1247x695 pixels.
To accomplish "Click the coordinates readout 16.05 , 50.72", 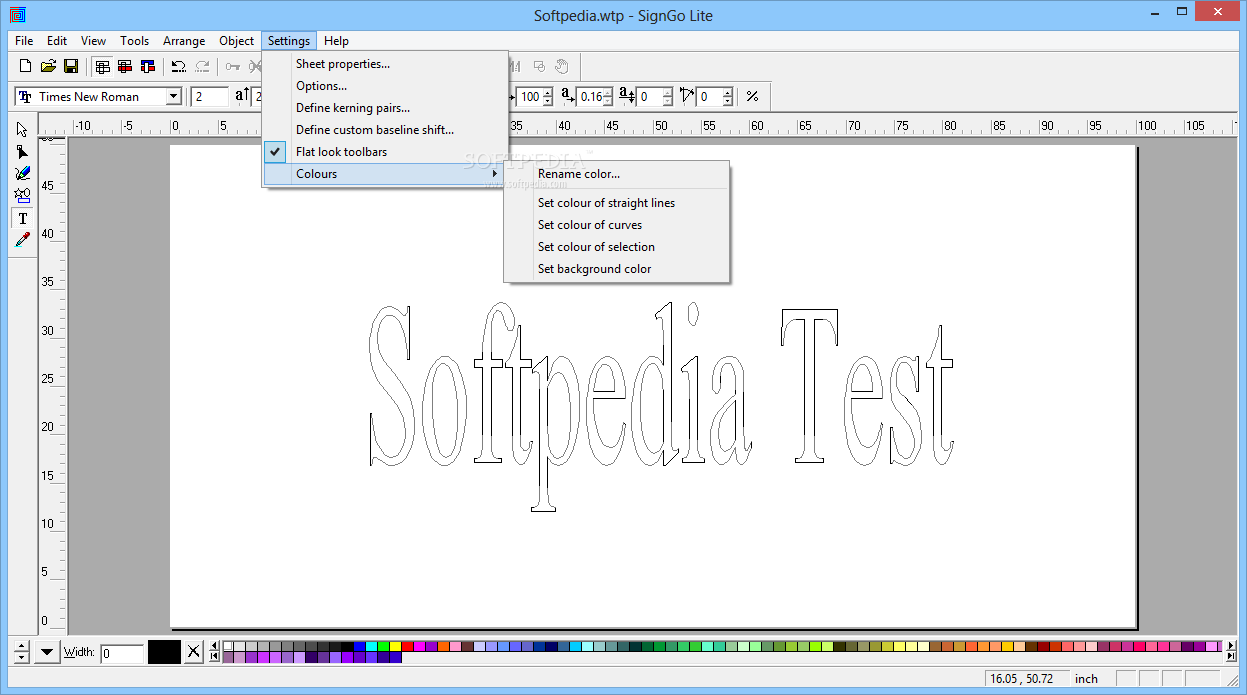I will click(x=1021, y=678).
